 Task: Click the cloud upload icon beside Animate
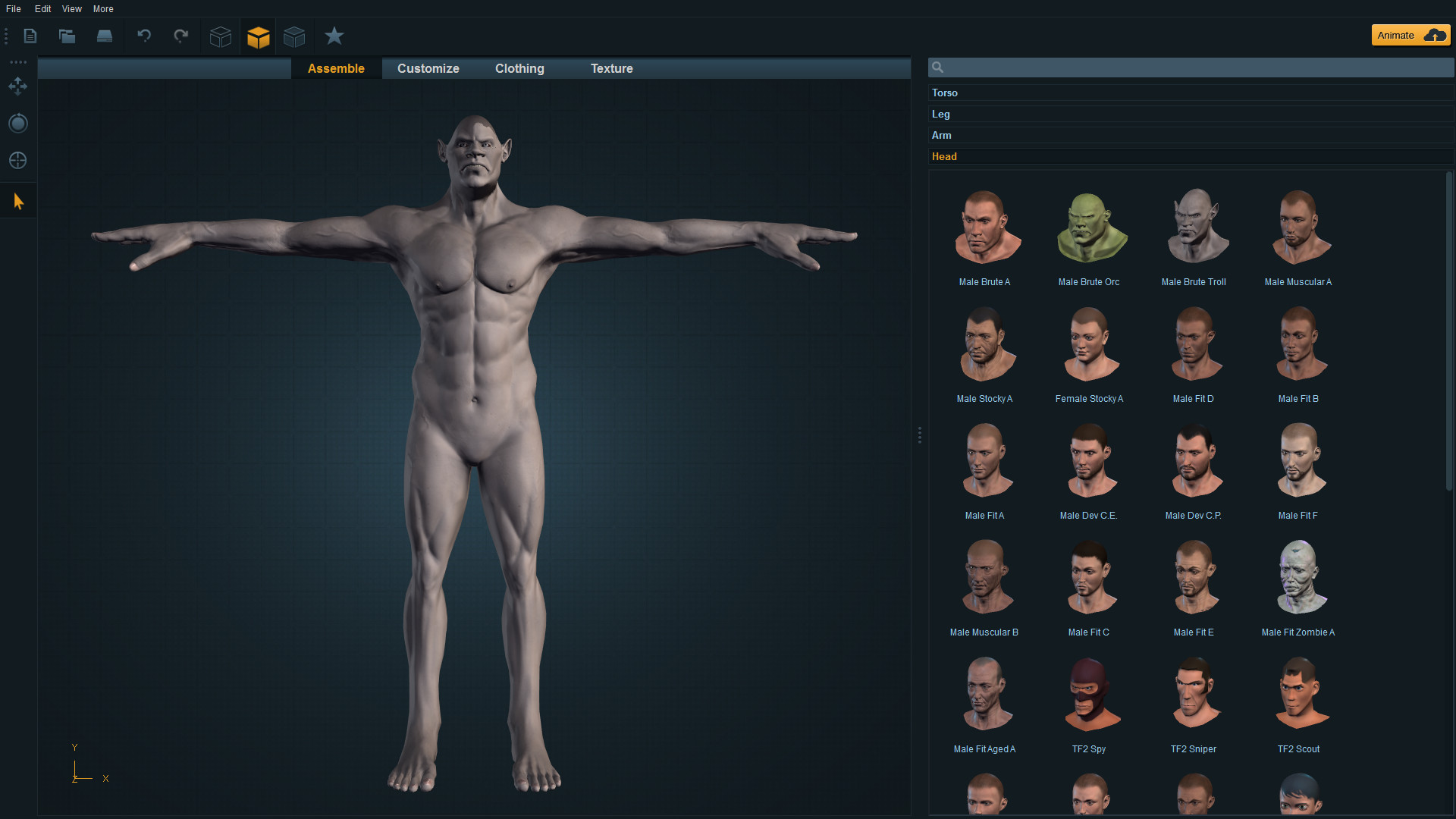pyautogui.click(x=1436, y=35)
